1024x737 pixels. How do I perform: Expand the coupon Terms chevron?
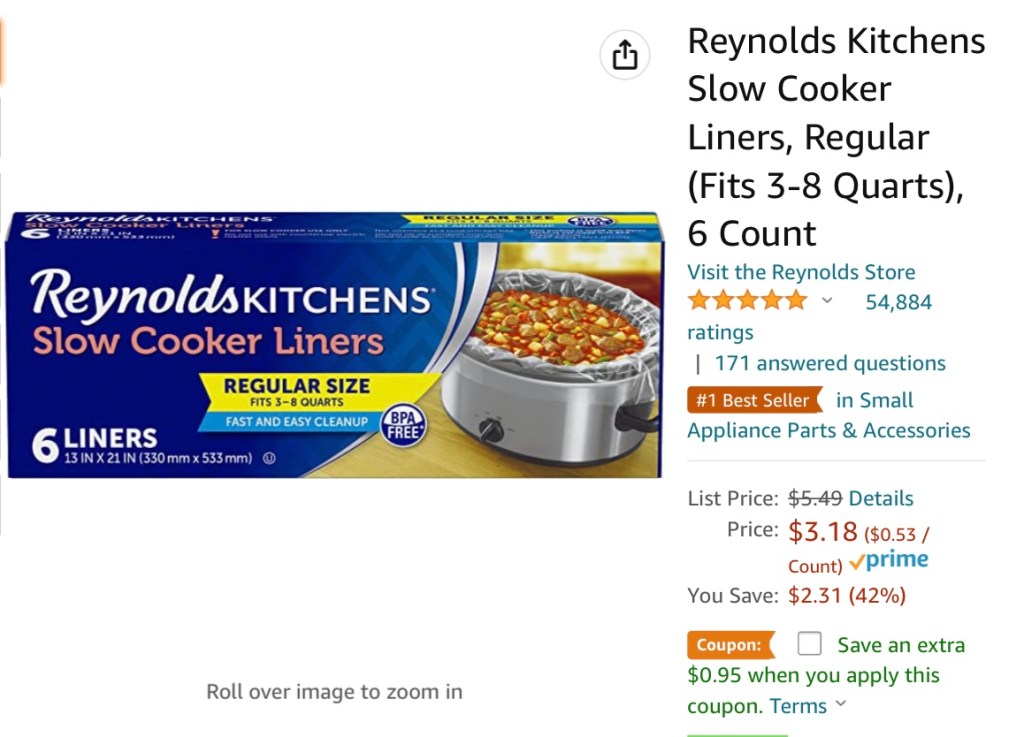pyautogui.click(x=840, y=704)
